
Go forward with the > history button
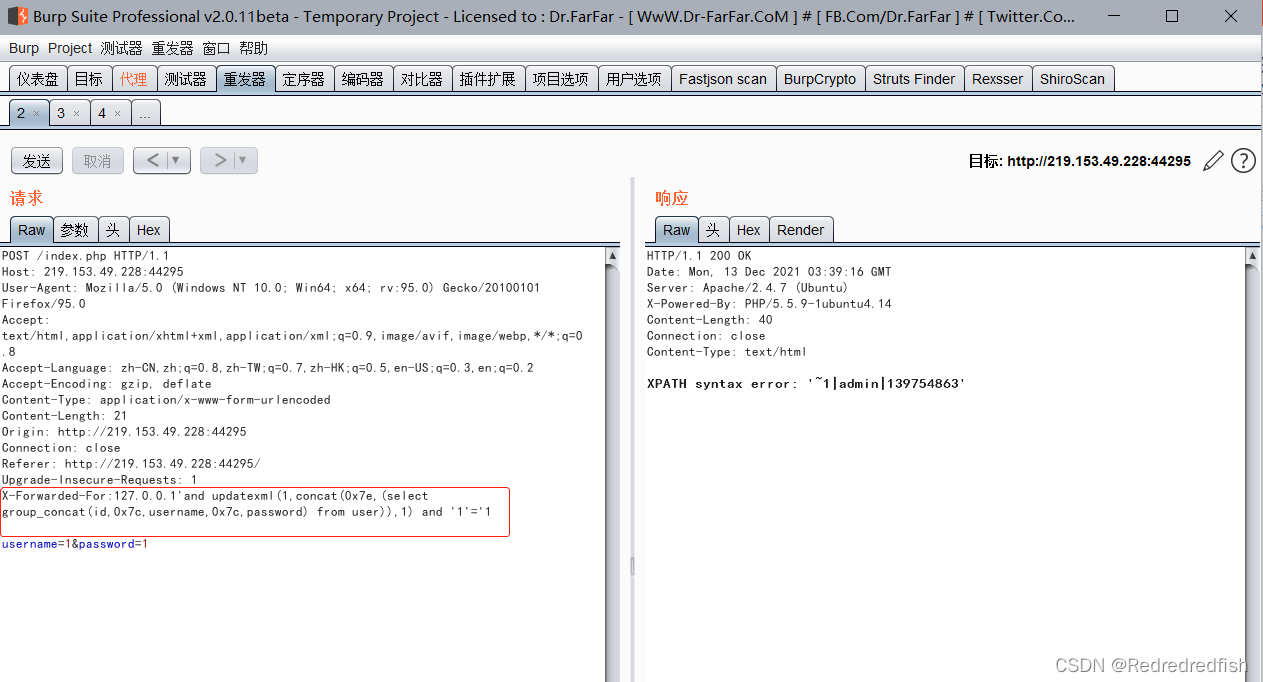point(219,160)
